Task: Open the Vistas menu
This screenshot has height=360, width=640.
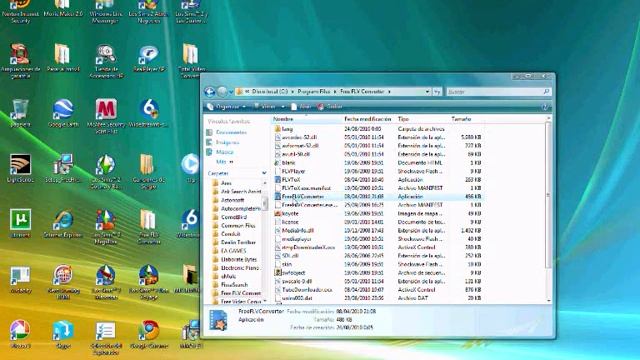Action: pos(265,107)
